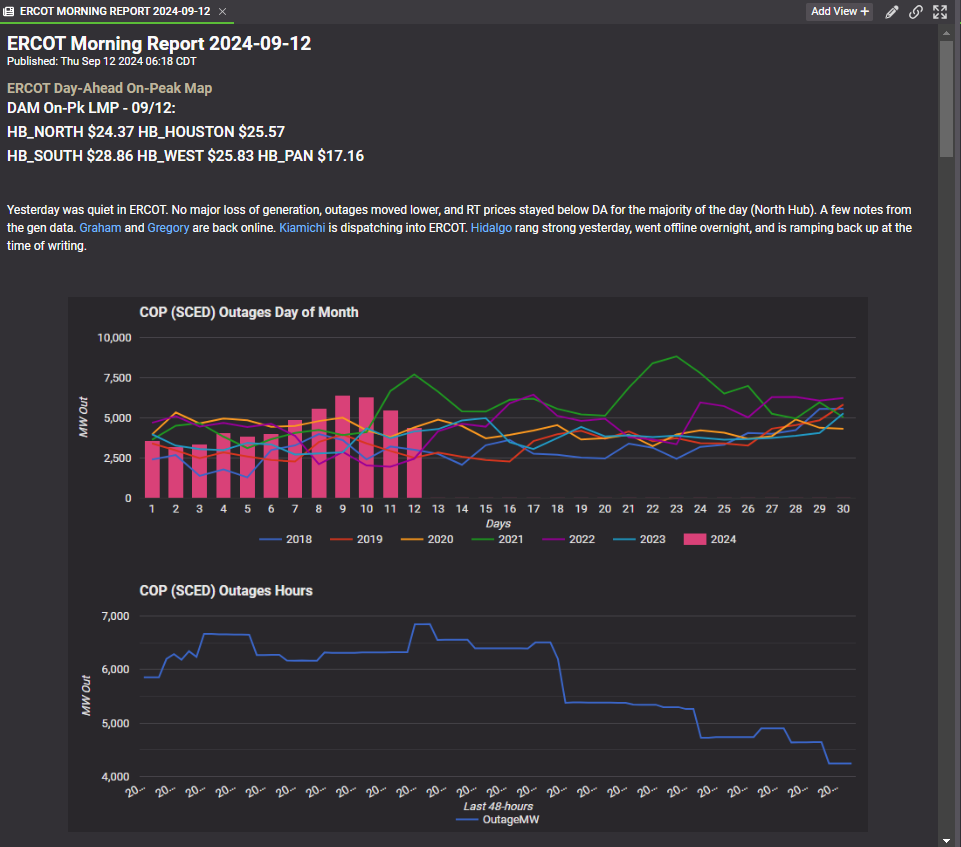The height and width of the screenshot is (847, 961).
Task: Click the Hidalgo link
Action: (490, 228)
